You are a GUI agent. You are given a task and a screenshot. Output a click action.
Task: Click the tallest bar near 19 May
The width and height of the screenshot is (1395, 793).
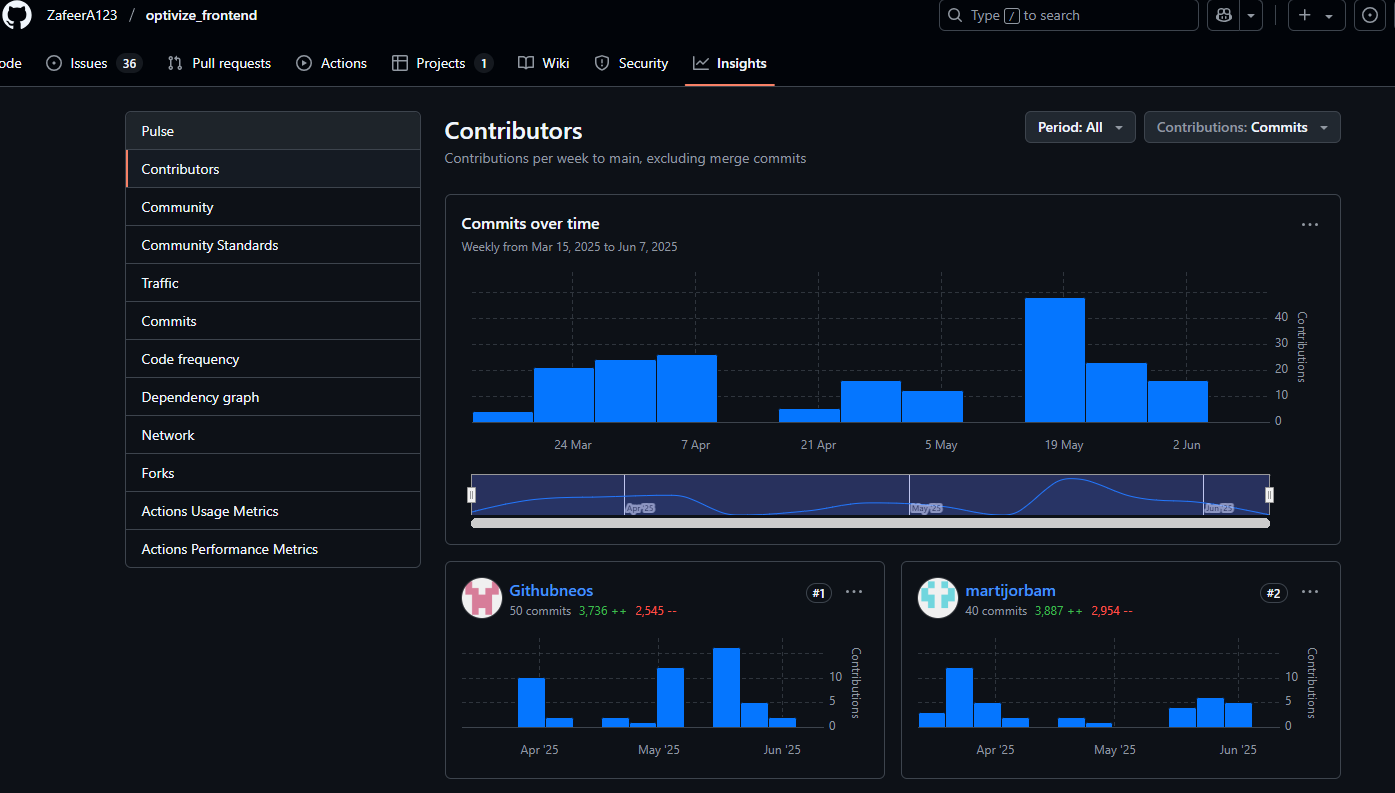(x=1055, y=360)
